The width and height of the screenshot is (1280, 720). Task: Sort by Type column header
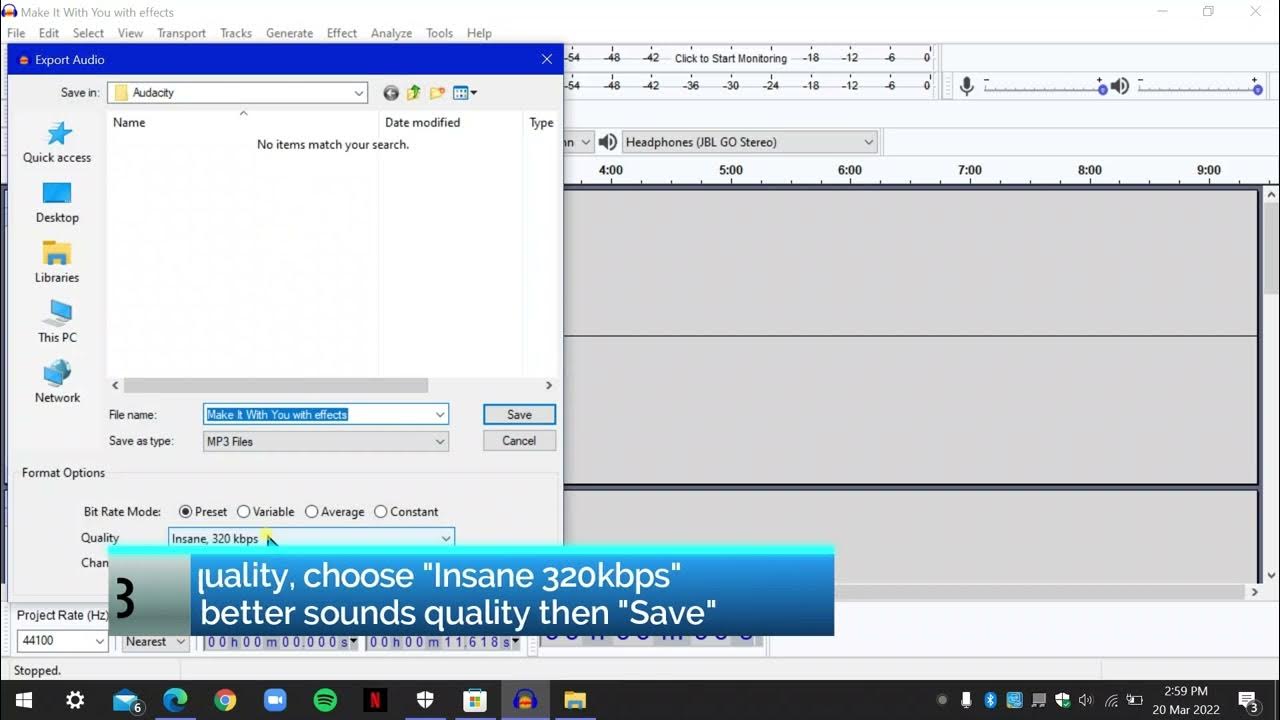click(541, 123)
